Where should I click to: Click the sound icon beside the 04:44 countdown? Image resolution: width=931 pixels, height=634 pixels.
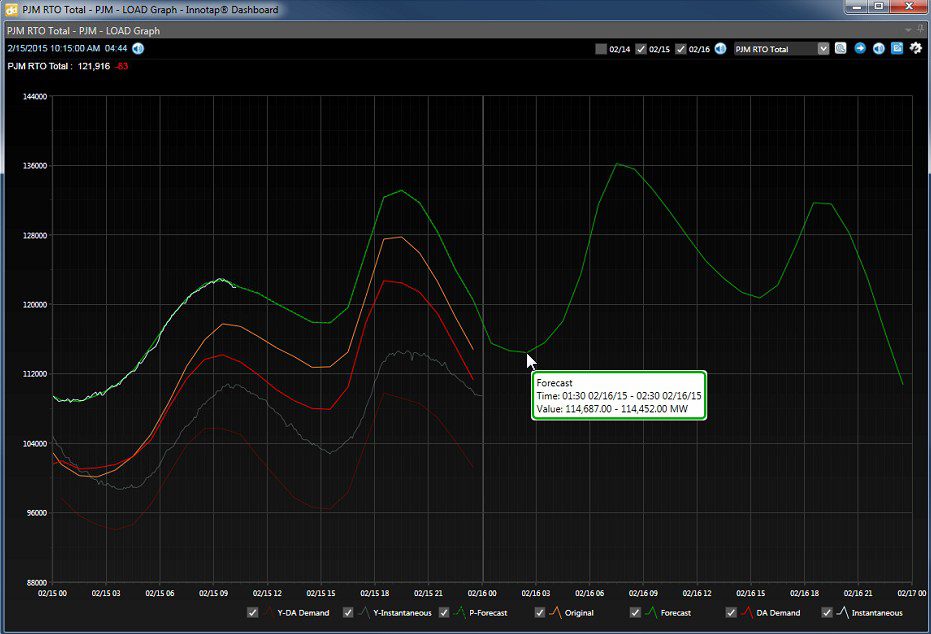(x=138, y=48)
